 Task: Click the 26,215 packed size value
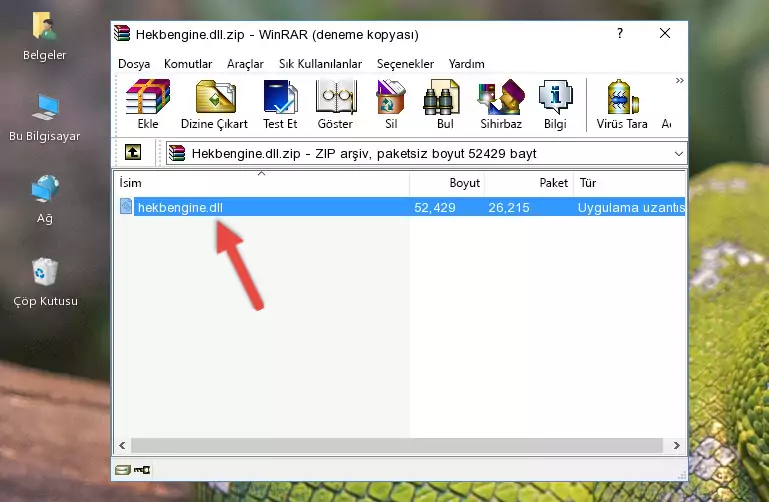pos(509,207)
